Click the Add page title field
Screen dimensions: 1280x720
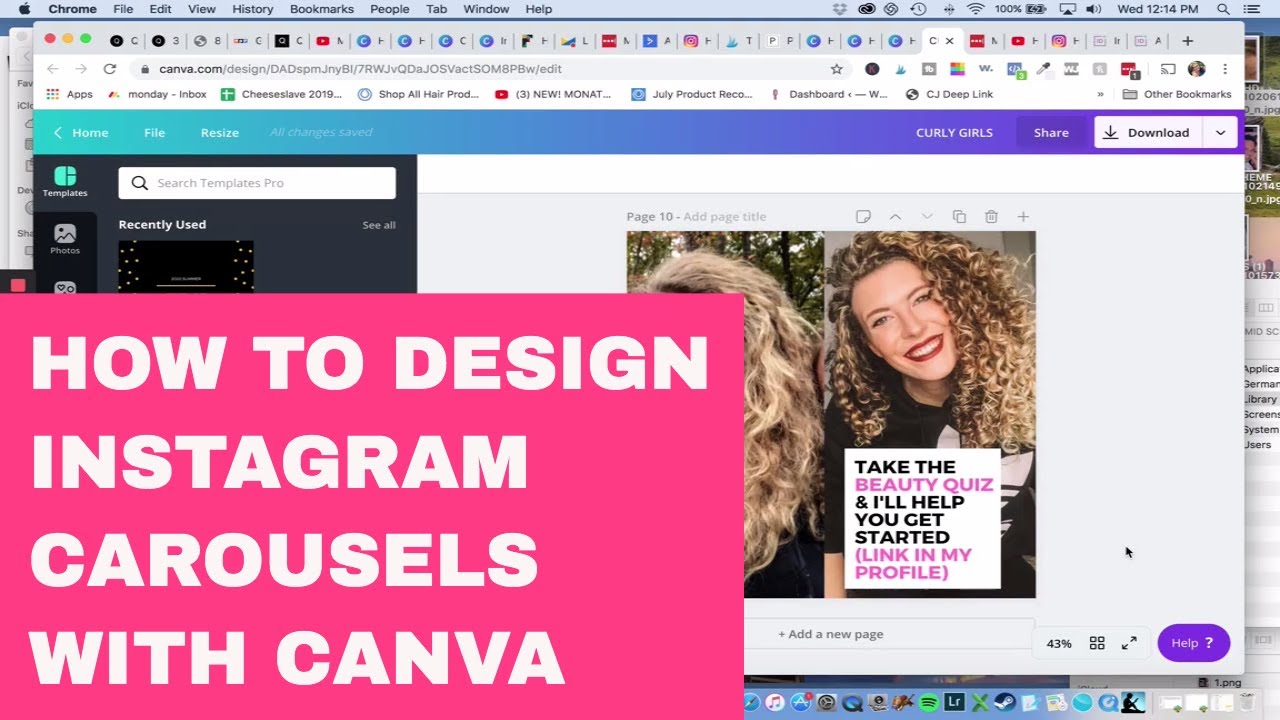click(725, 216)
